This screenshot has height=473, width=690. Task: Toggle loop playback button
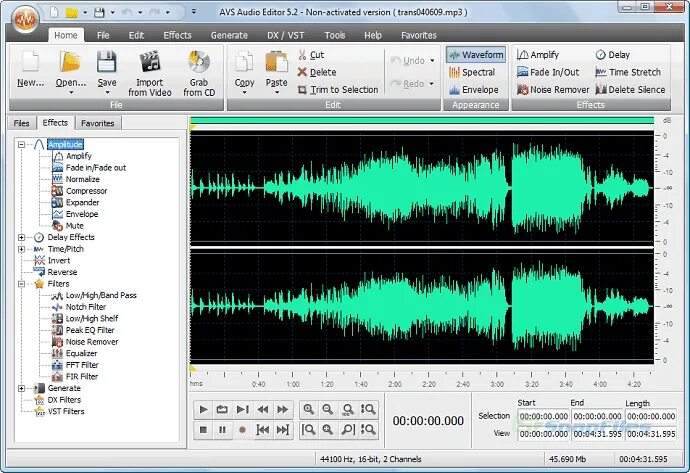(x=222, y=410)
